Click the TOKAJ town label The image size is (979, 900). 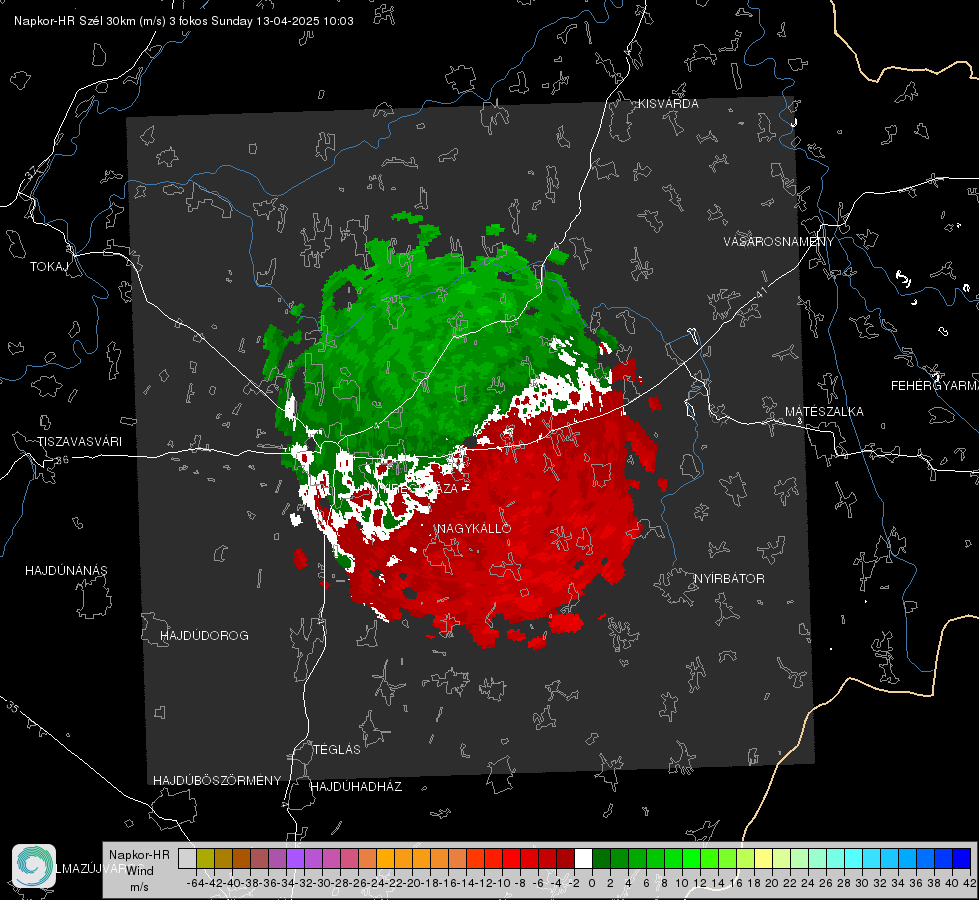[x=49, y=267]
